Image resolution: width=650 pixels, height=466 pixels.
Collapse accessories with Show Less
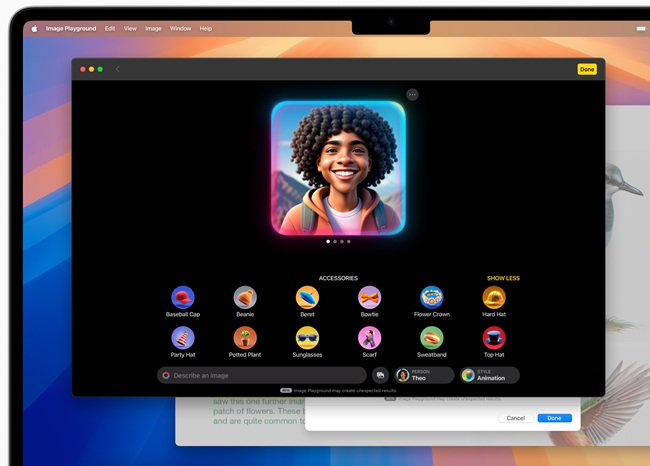click(503, 278)
